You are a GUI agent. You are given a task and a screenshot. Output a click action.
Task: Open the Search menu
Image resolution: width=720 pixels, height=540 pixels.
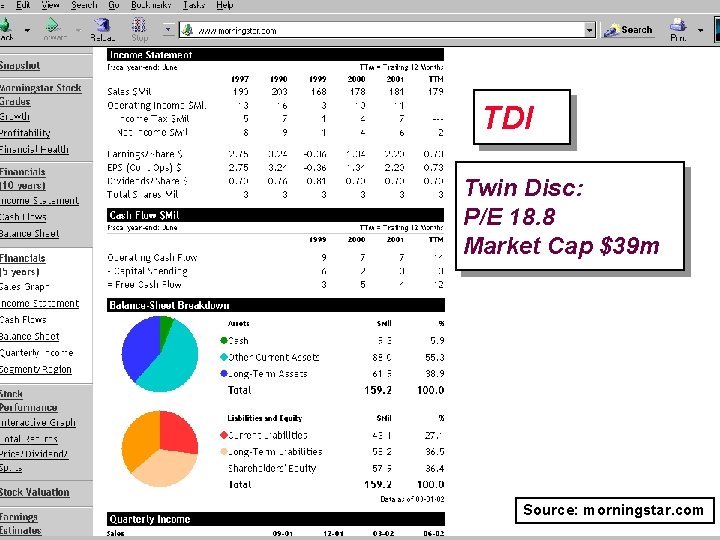(84, 5)
